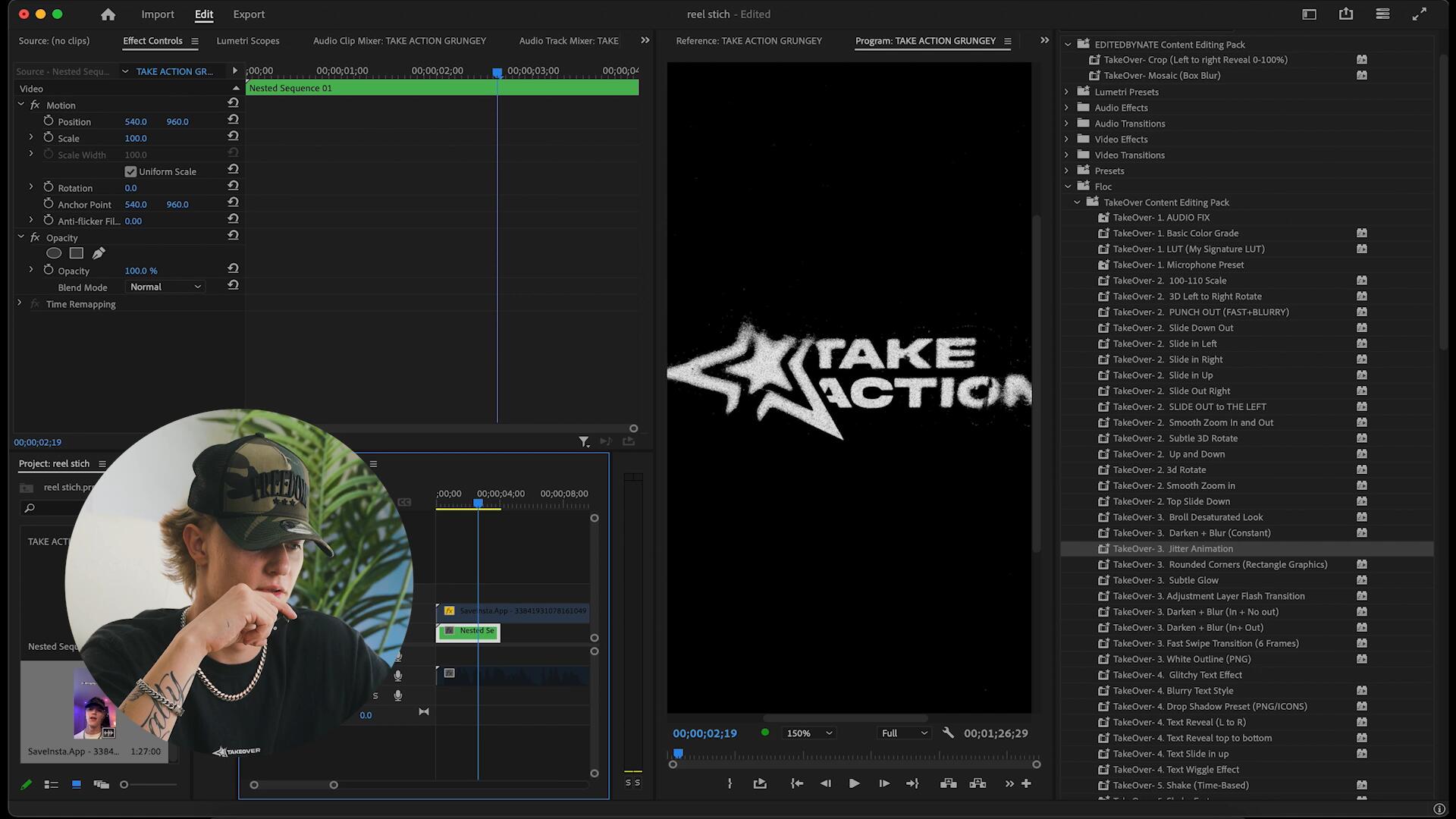Image resolution: width=1456 pixels, height=819 pixels.
Task: Reset the Blend Mode parameter
Action: (234, 286)
